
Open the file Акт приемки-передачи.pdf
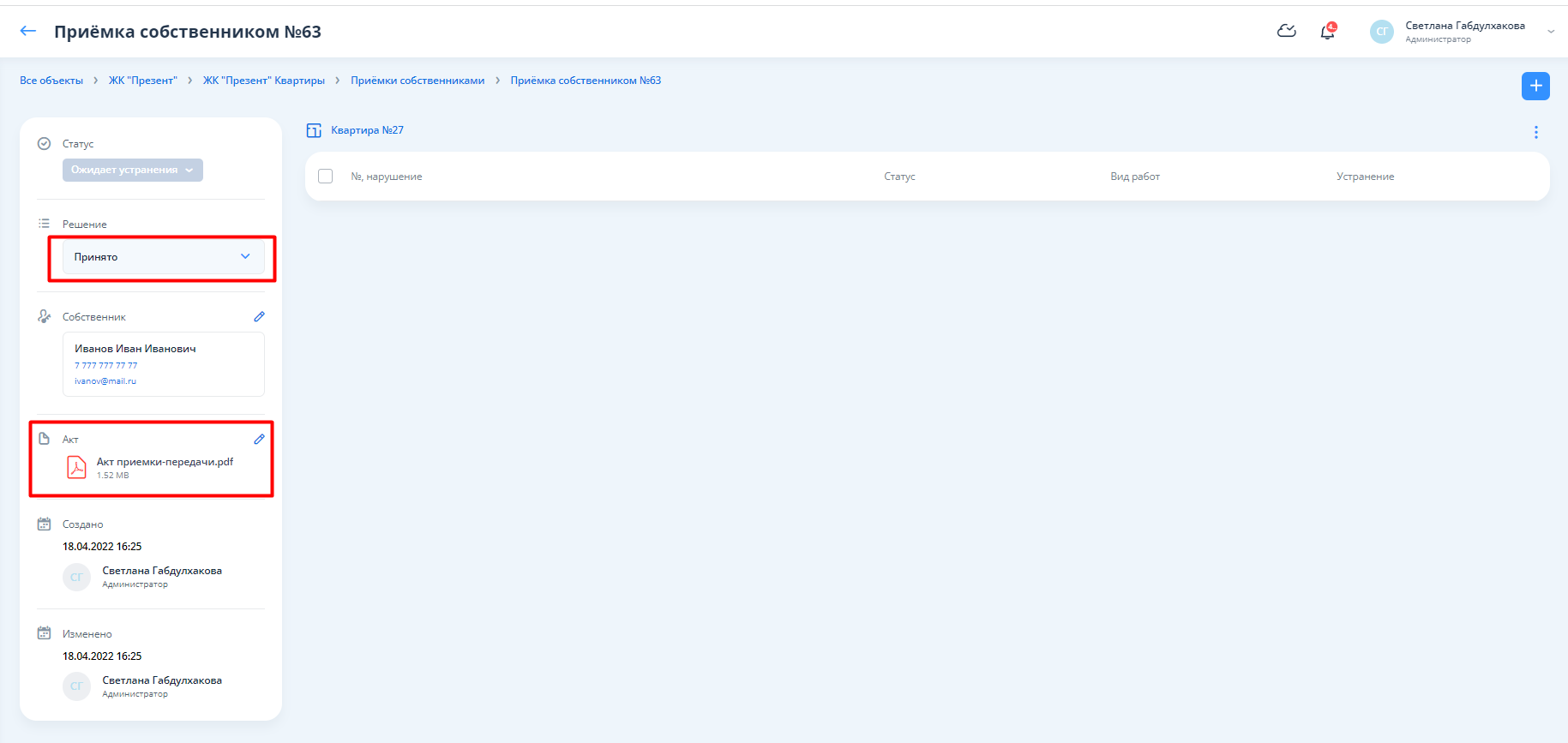pos(165,462)
